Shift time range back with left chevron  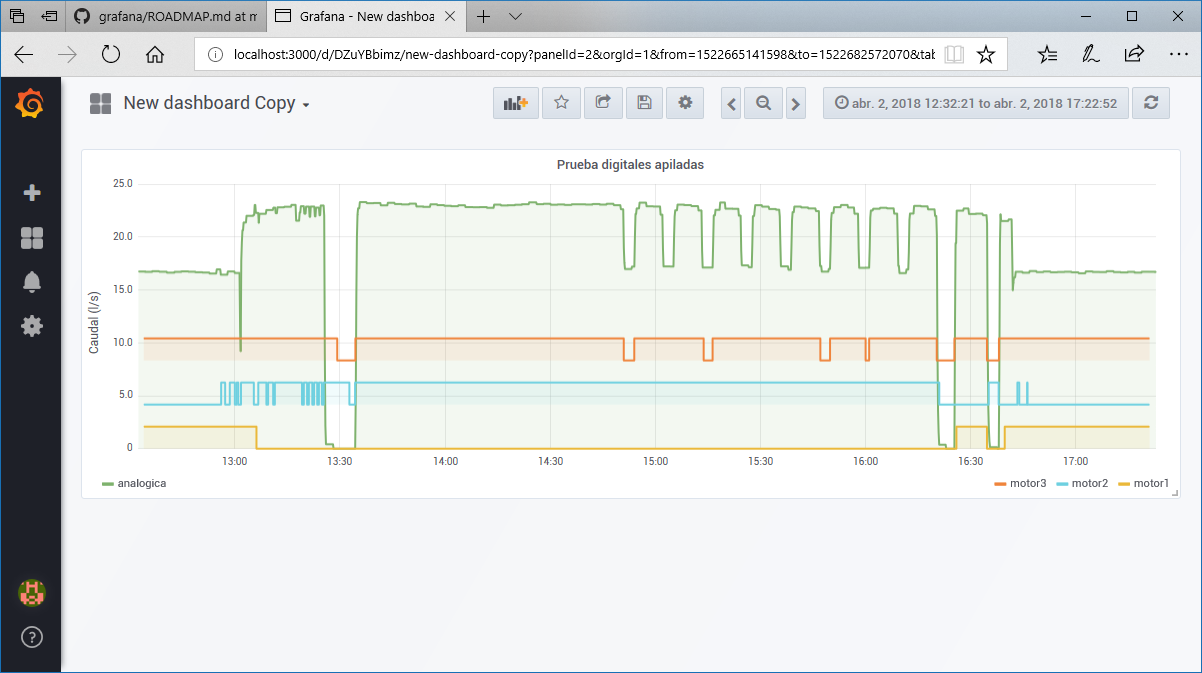(x=731, y=102)
